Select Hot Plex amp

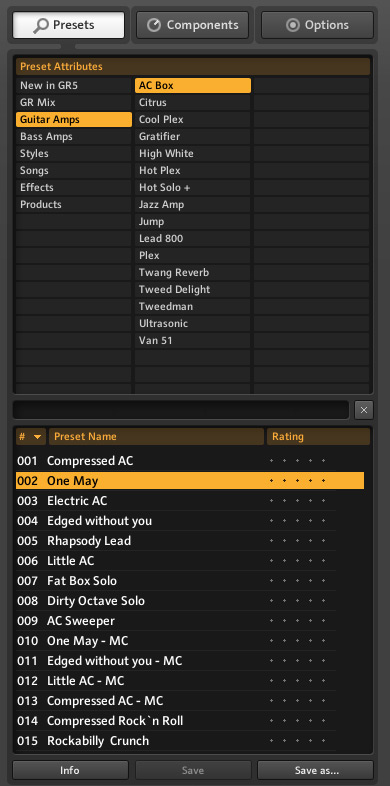(x=192, y=171)
